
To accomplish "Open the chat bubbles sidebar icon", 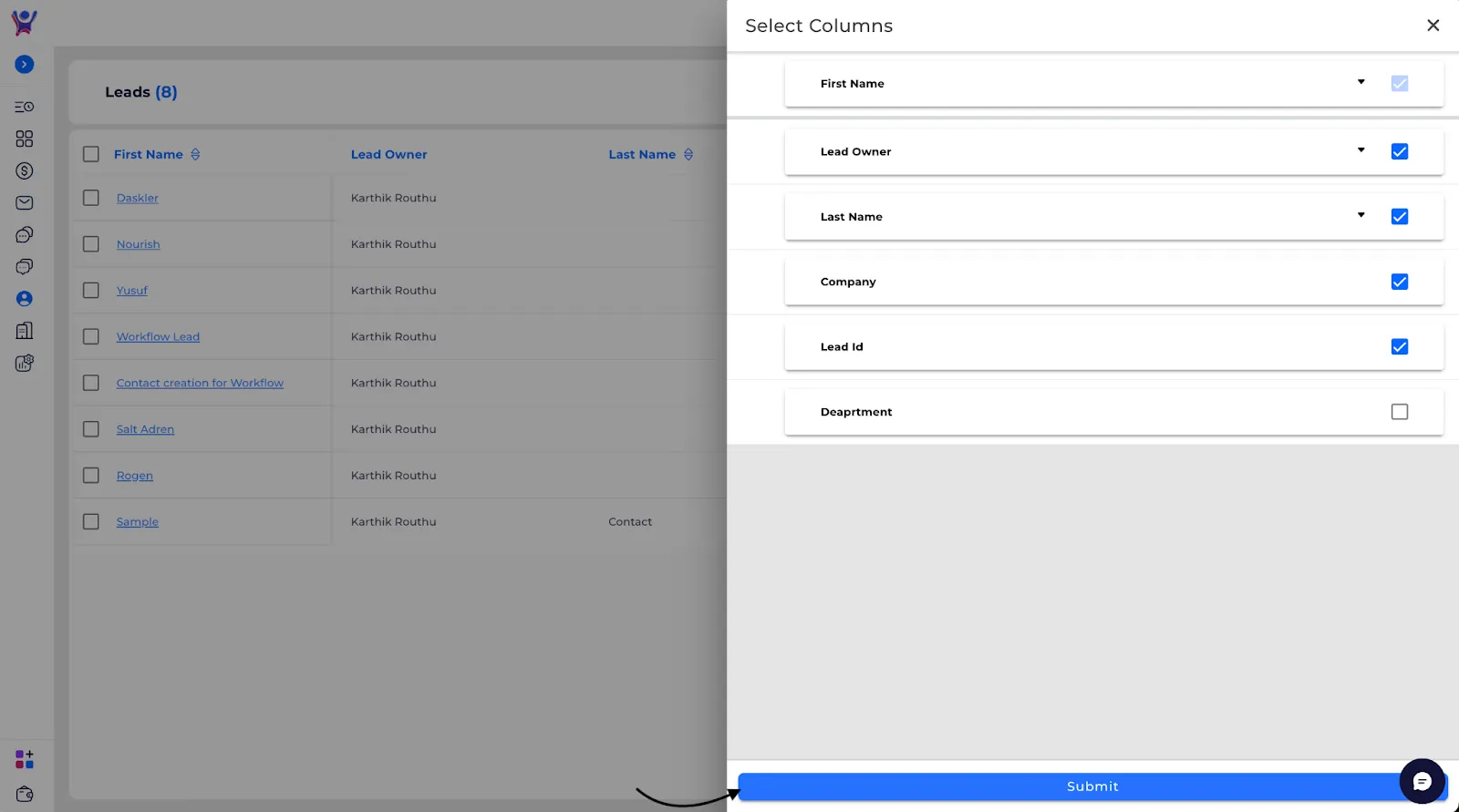I will tap(25, 234).
